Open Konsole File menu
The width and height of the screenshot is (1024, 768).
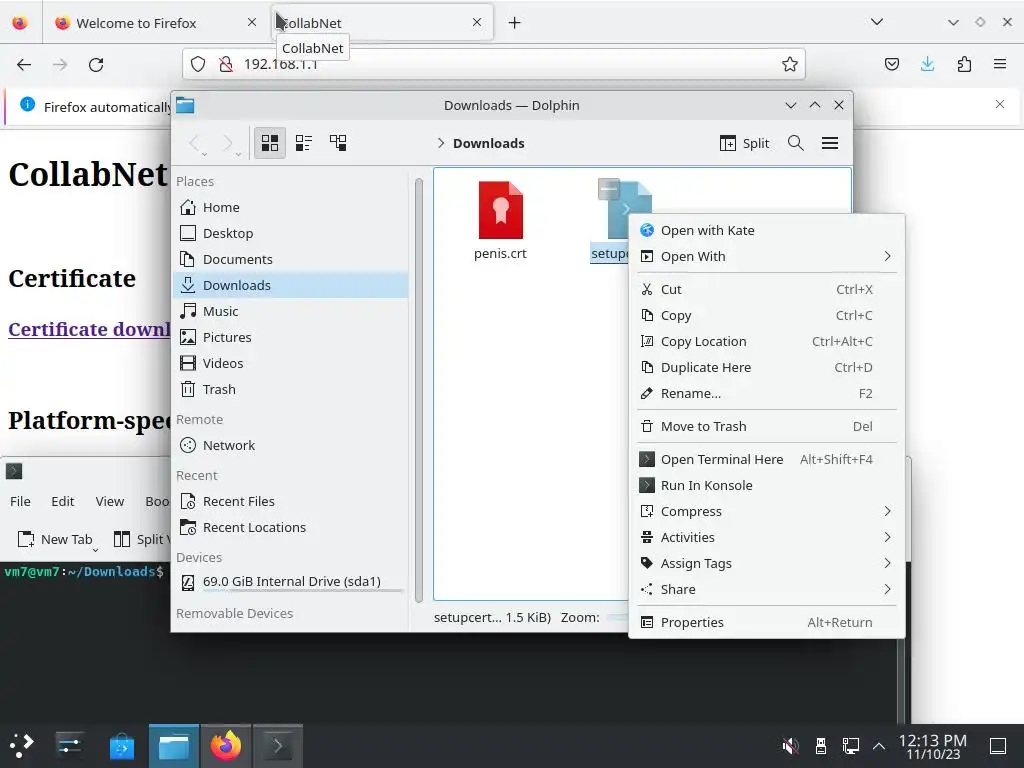coord(20,502)
